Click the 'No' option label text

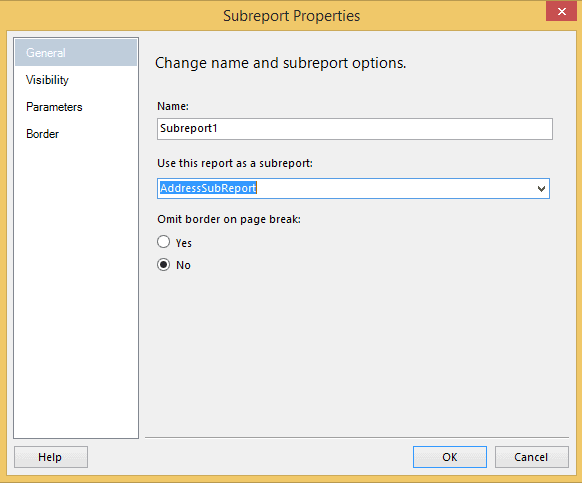point(183,265)
